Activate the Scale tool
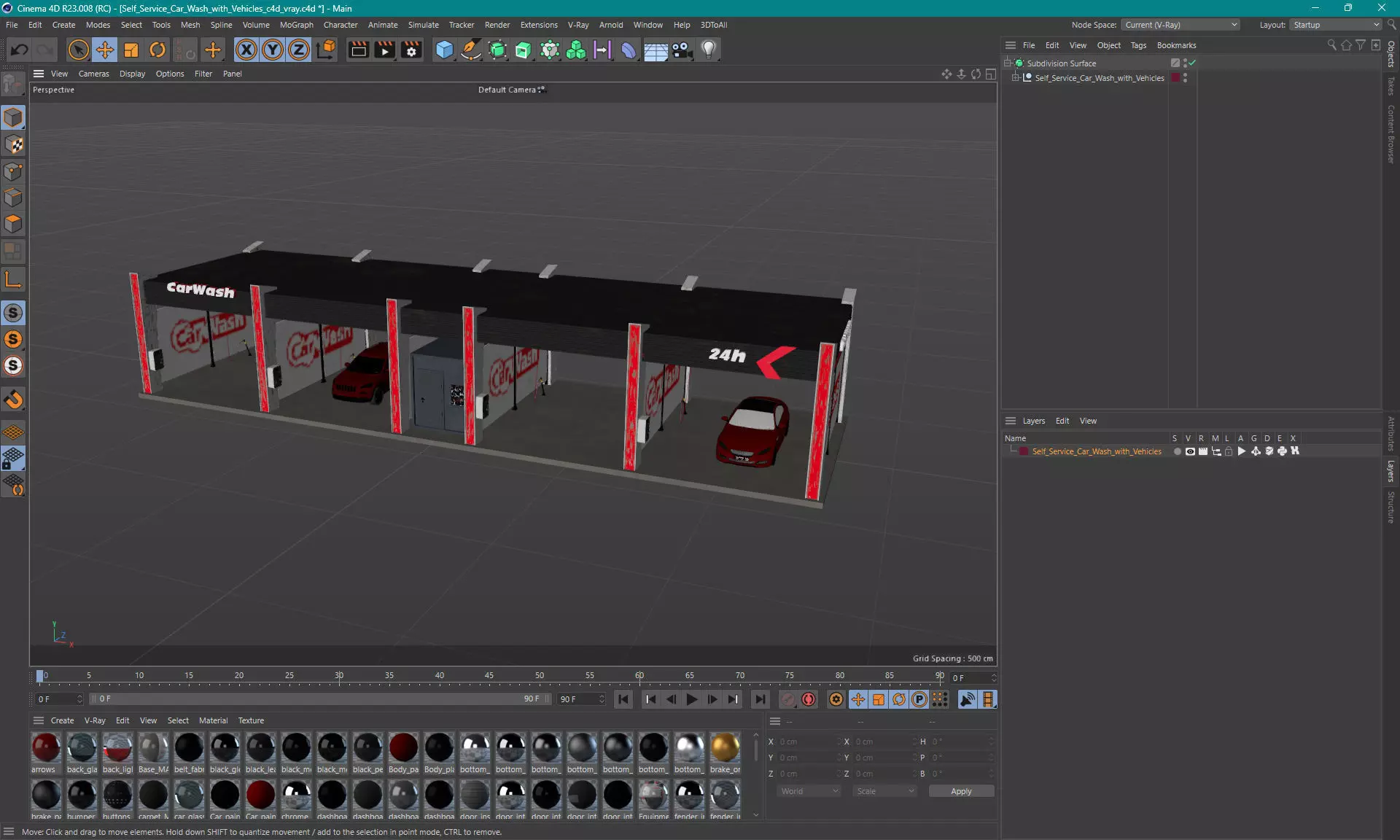 (x=131, y=50)
